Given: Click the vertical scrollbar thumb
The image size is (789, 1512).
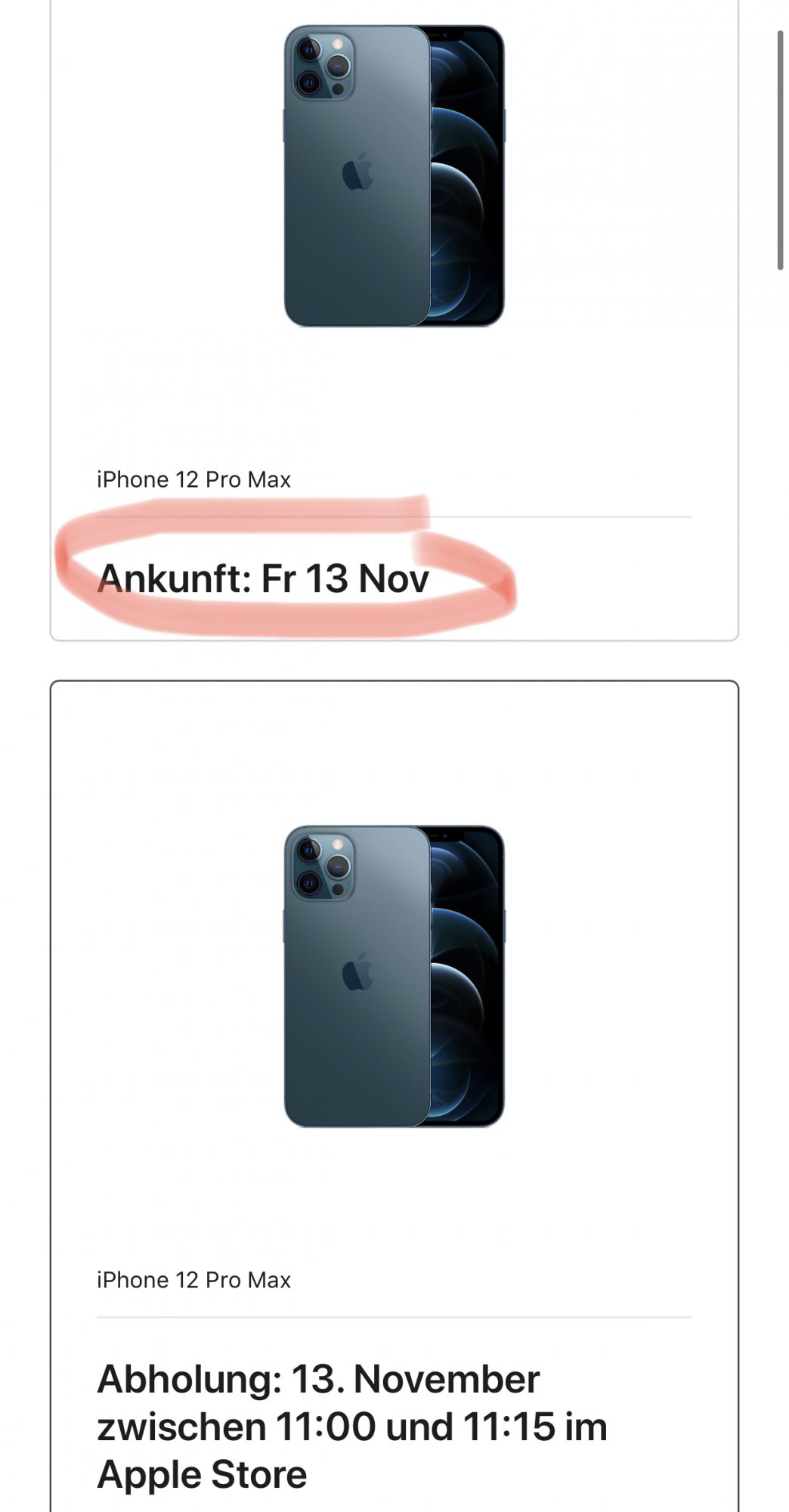Looking at the screenshot, I should (780, 150).
